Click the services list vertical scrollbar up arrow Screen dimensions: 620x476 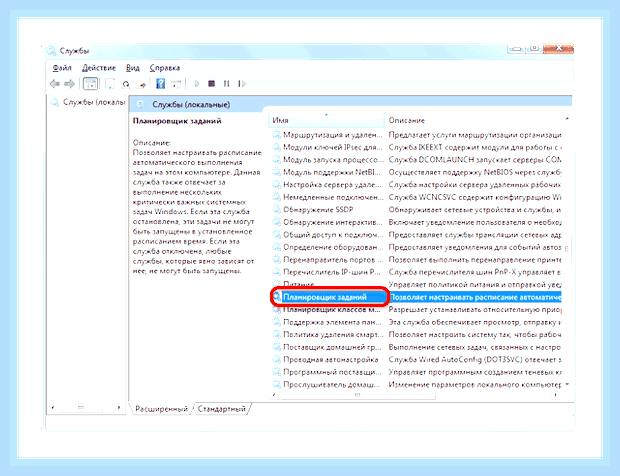coord(567,119)
